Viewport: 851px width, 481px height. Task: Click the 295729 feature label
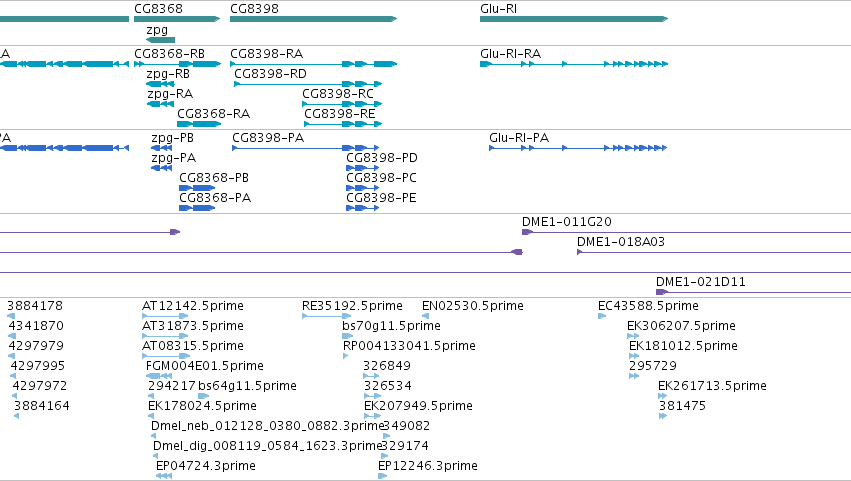[x=653, y=366]
